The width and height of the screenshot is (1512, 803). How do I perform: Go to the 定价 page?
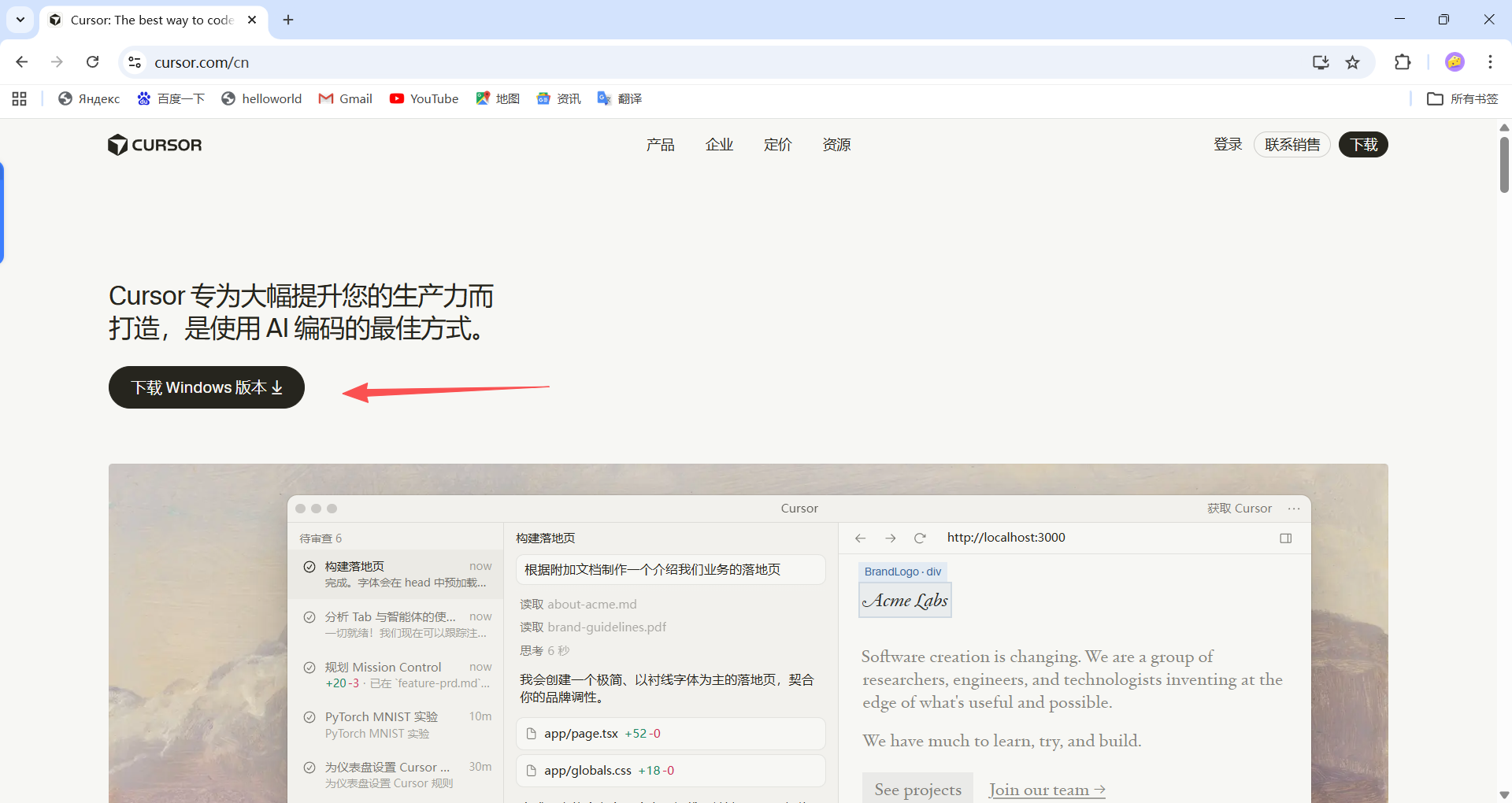(778, 145)
